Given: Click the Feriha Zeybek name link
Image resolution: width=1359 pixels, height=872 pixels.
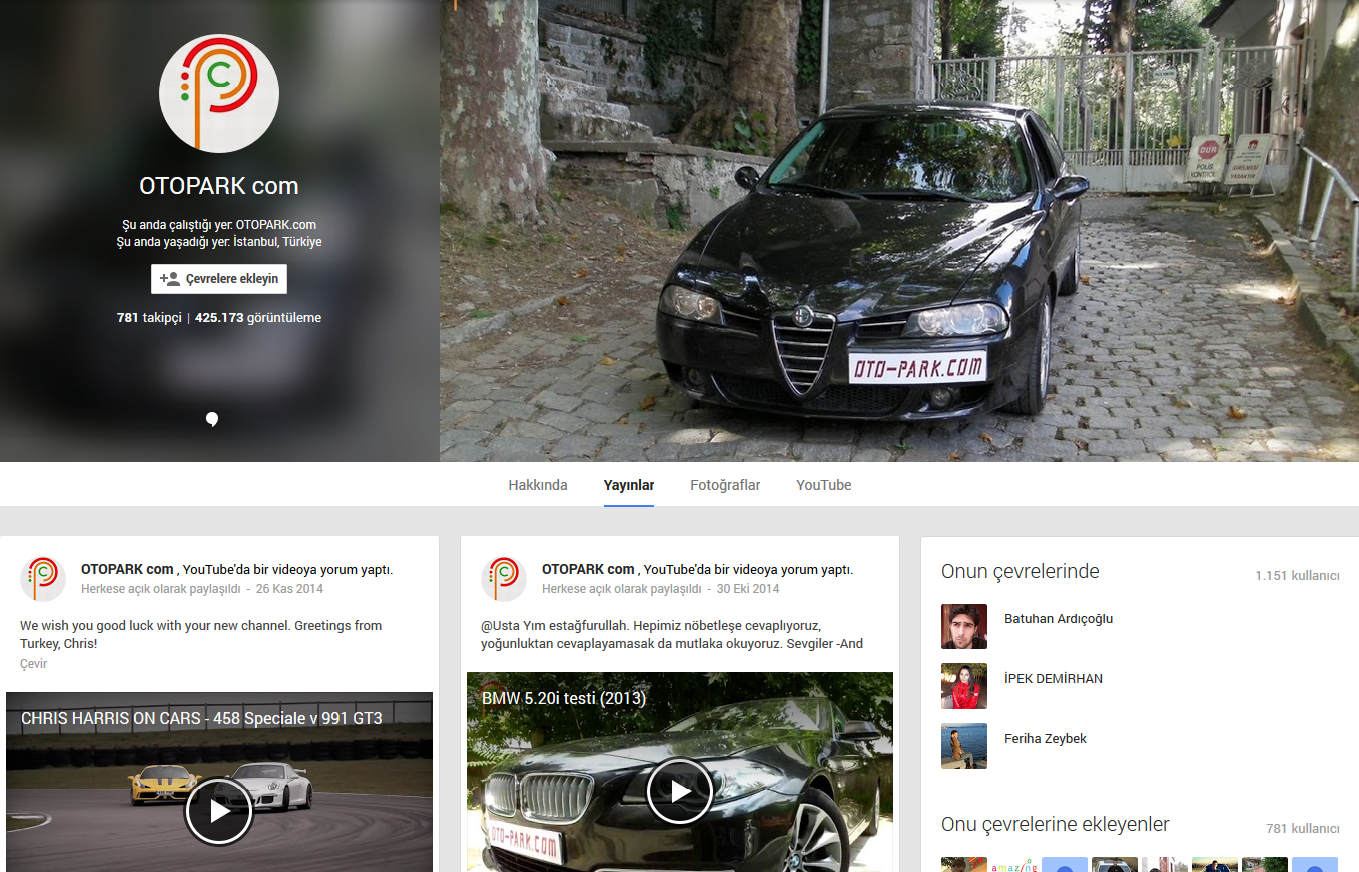Looking at the screenshot, I should pyautogui.click(x=1045, y=739).
